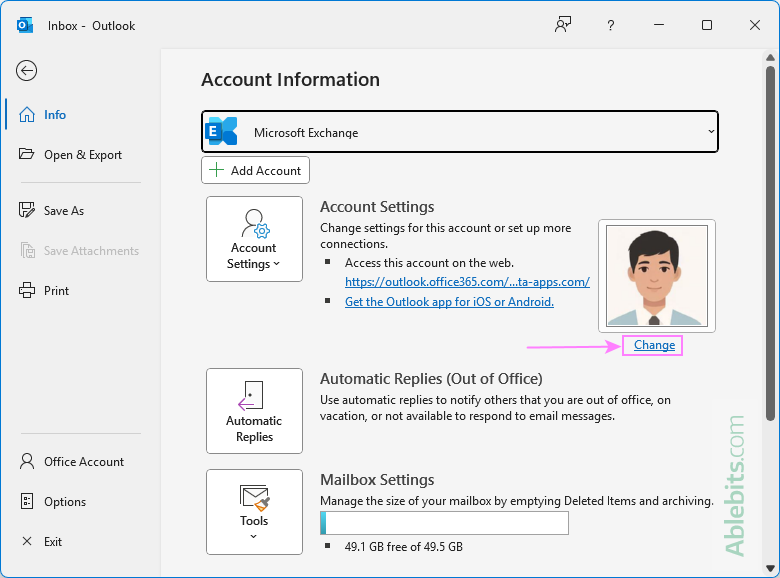
Task: Click '49.1 GB free of 49.5 GB' text
Action: click(403, 547)
